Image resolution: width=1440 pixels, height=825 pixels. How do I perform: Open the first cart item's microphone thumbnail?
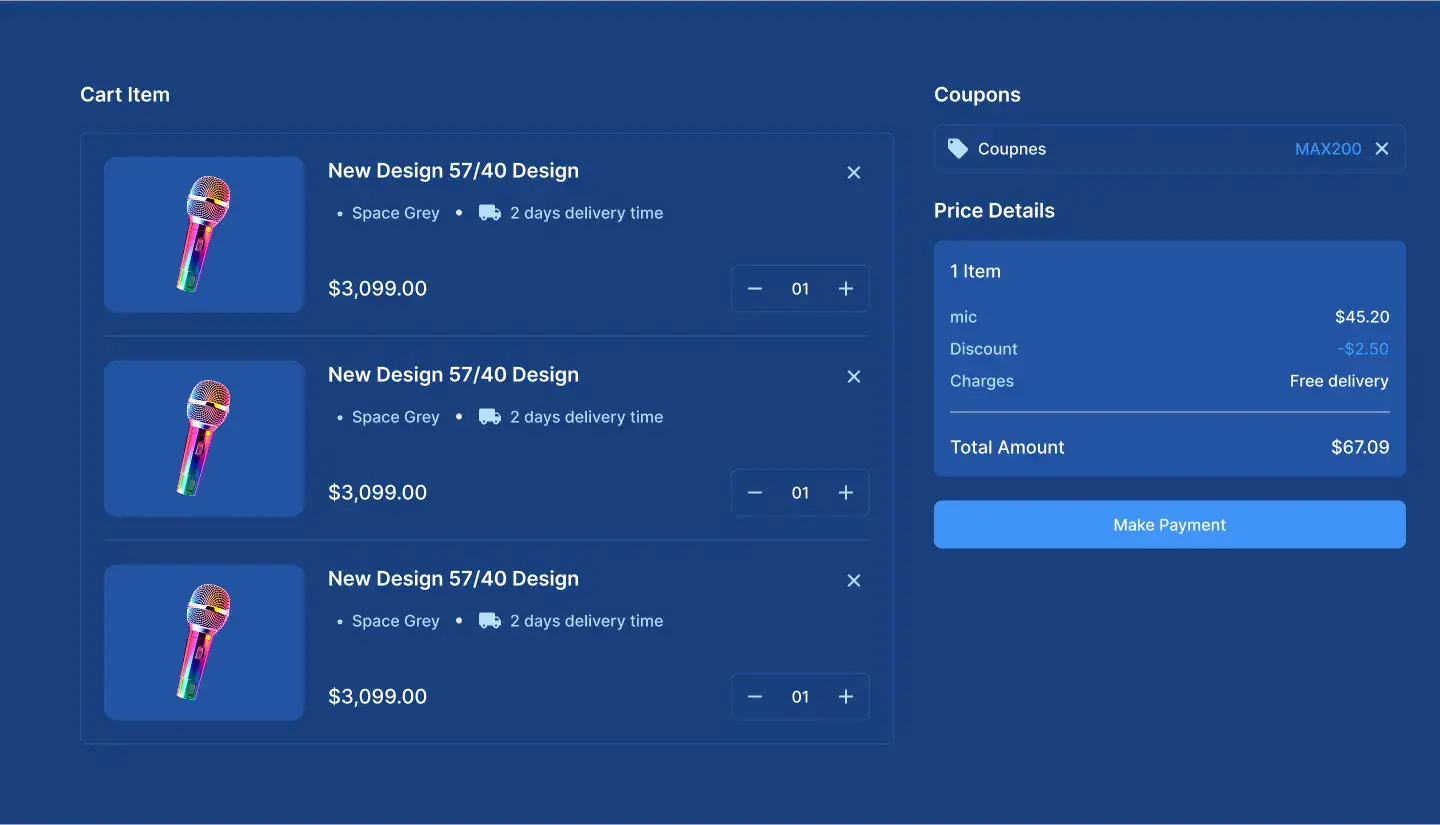[204, 234]
